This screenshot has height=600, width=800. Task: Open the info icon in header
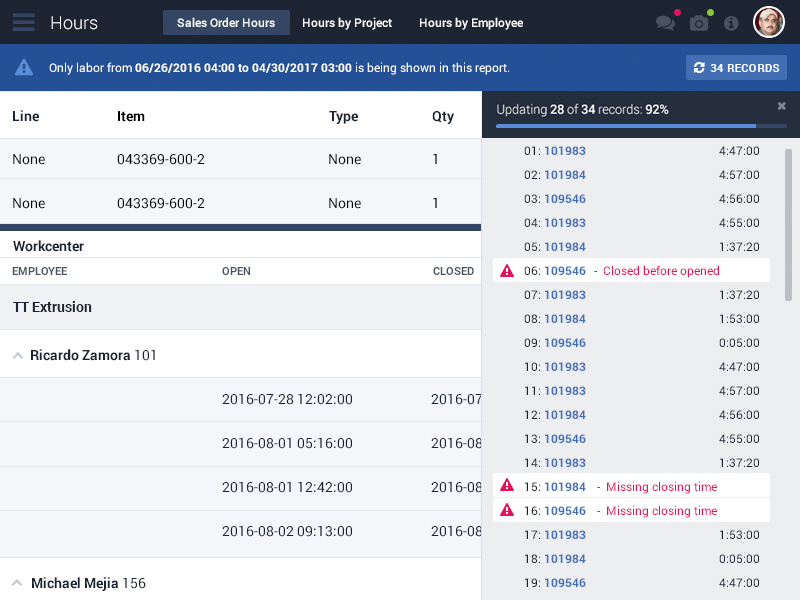pos(731,23)
